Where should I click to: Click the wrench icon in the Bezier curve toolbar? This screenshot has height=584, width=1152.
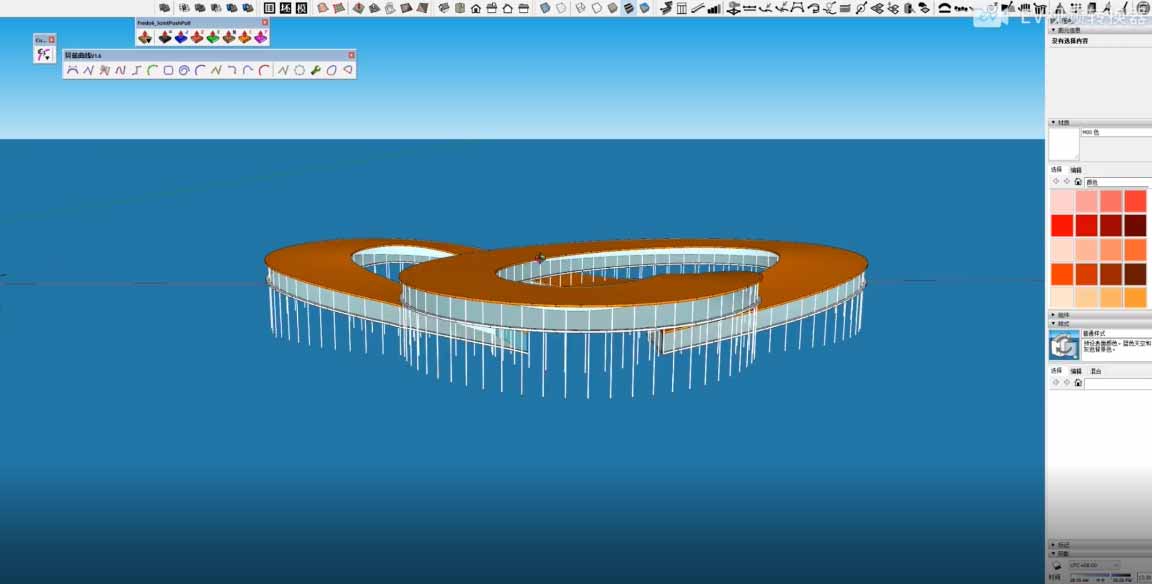click(x=315, y=71)
